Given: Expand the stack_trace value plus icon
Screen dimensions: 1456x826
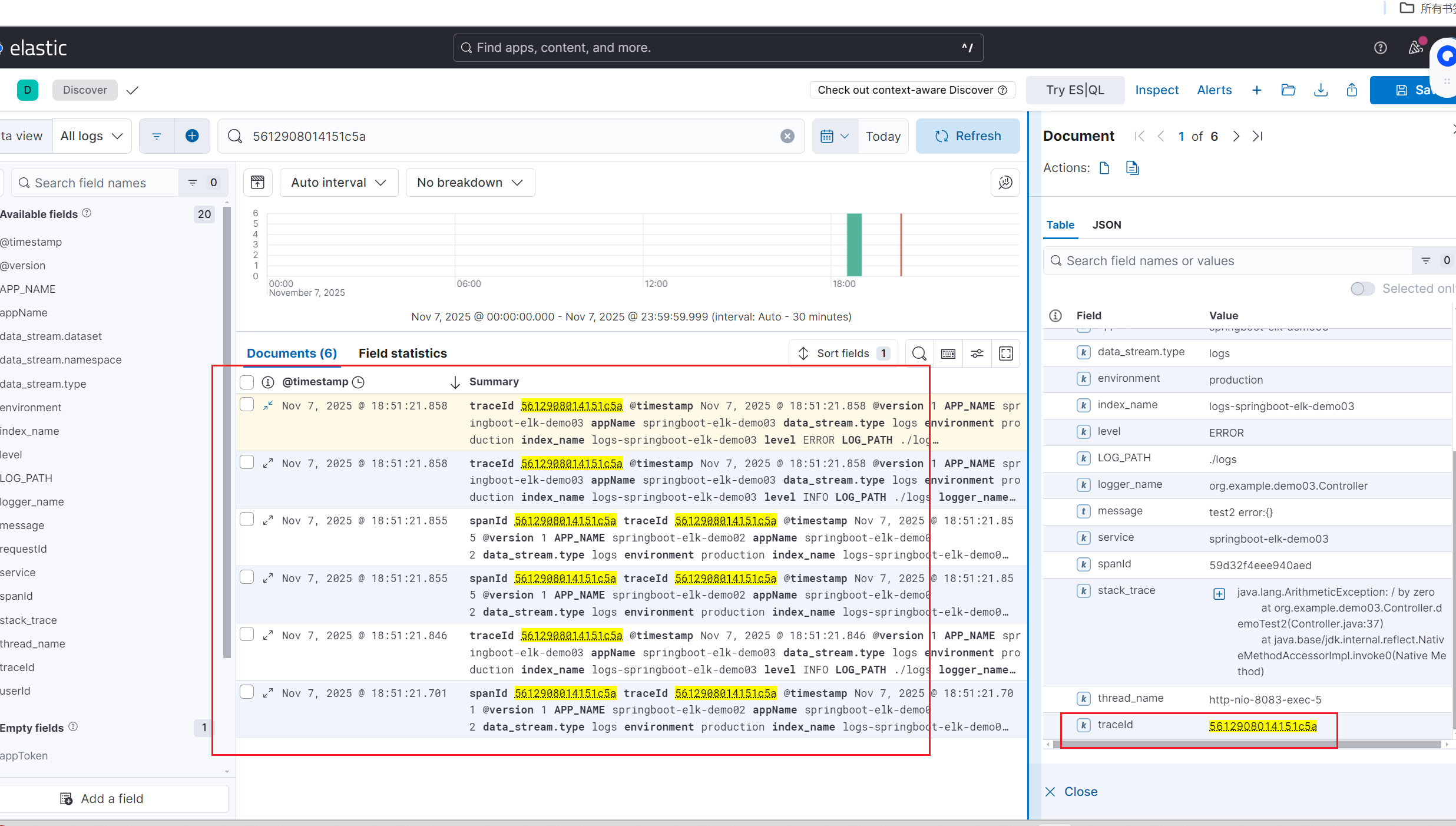Looking at the screenshot, I should coord(1219,594).
